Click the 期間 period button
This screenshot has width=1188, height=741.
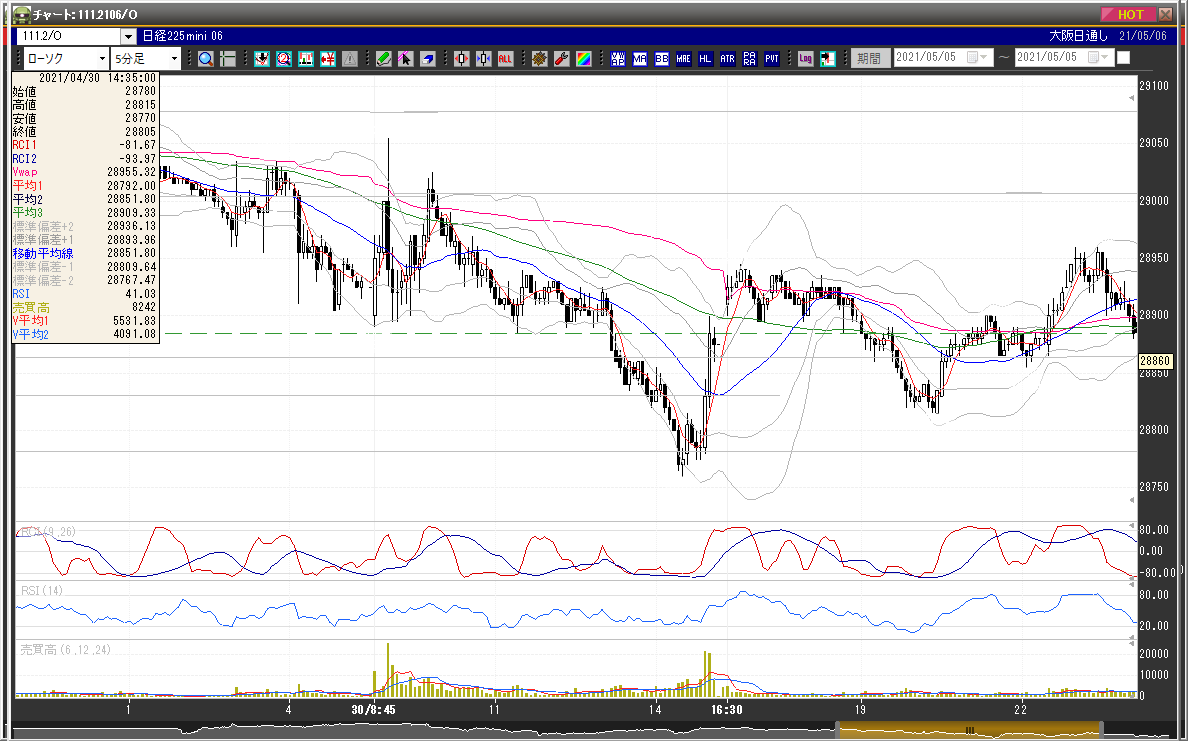point(870,58)
